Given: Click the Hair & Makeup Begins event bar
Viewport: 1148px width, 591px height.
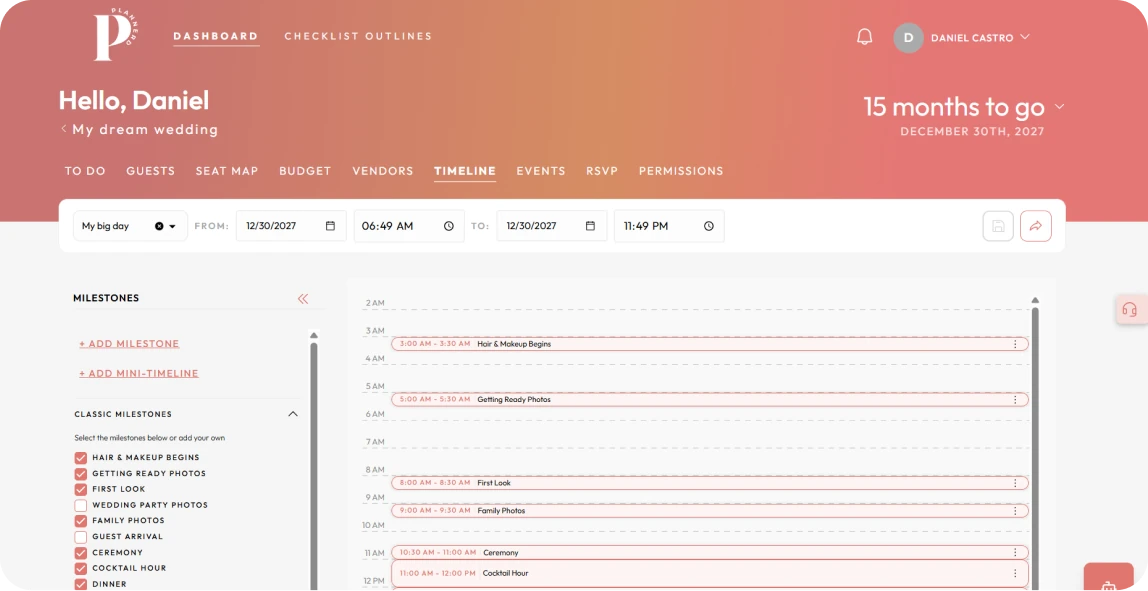Looking at the screenshot, I should (709, 344).
